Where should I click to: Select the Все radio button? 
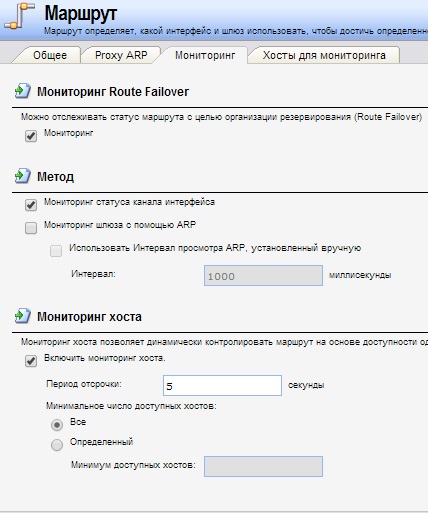[x=57, y=425]
